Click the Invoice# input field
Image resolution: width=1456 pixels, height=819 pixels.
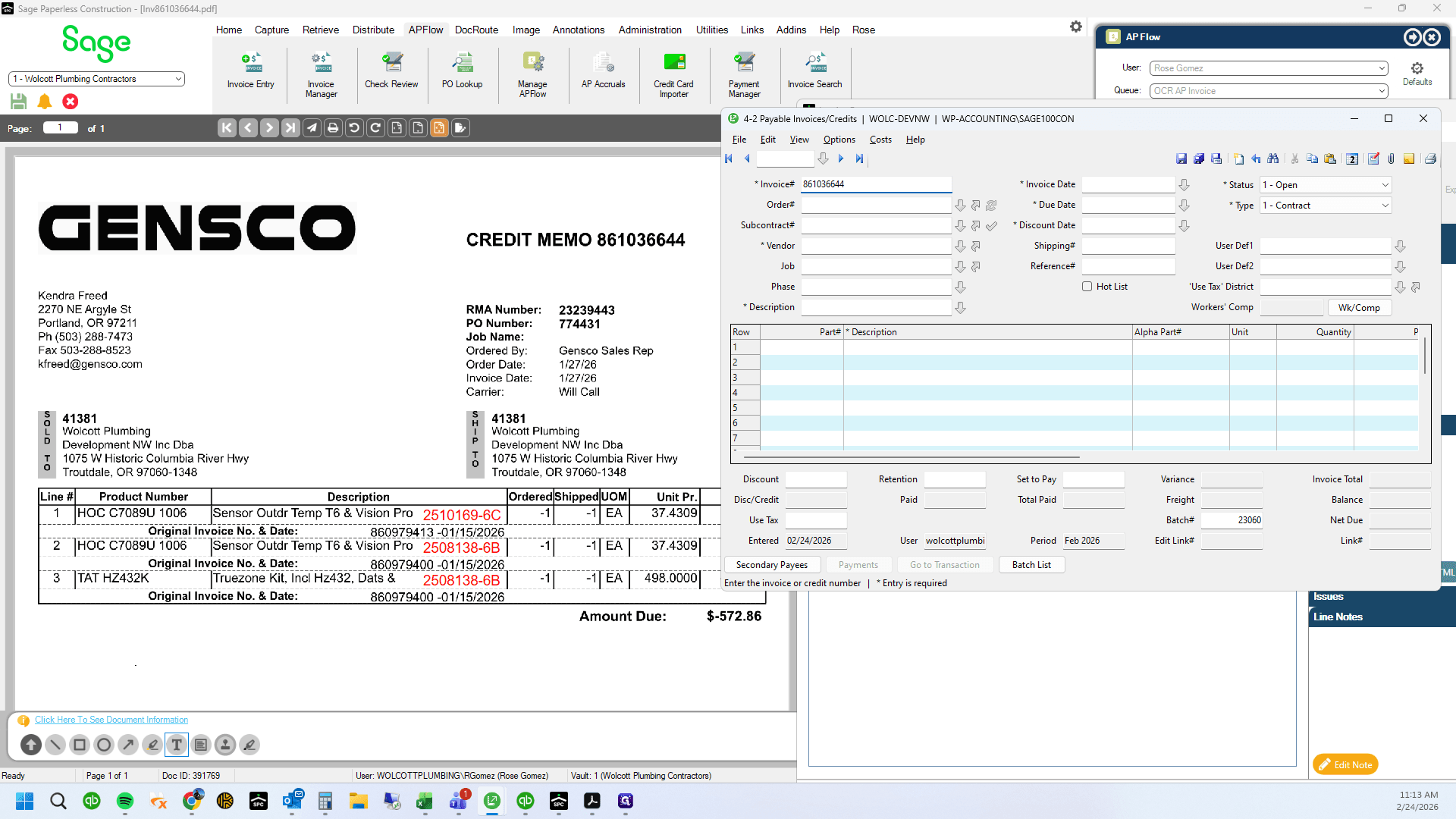coord(876,184)
